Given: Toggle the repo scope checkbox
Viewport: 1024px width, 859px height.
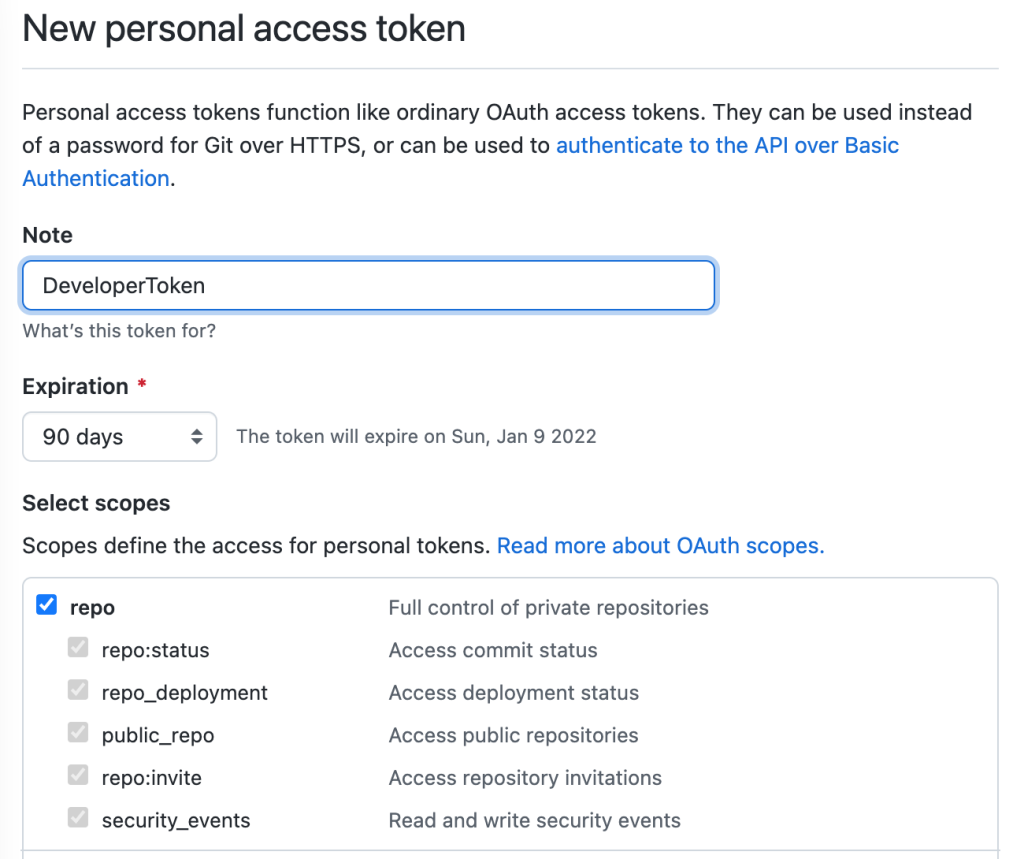Looking at the screenshot, I should coord(46,605).
